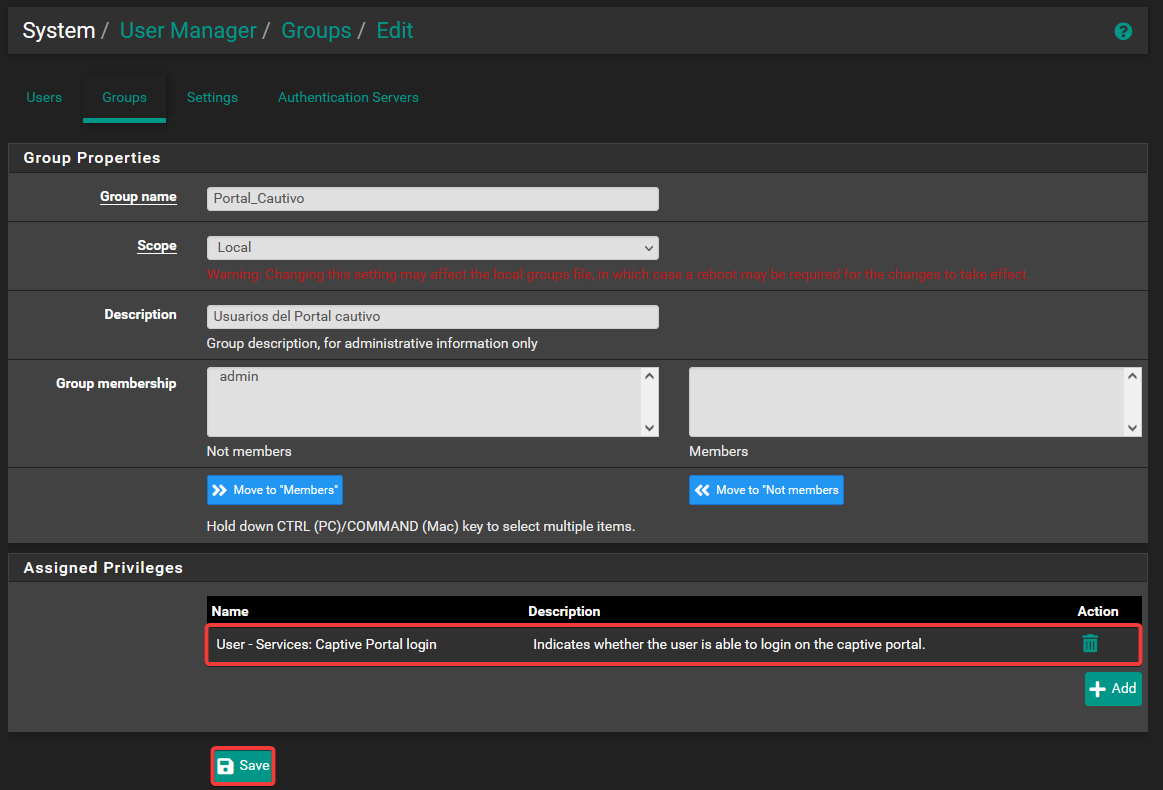Switch to the Users tab
This screenshot has width=1163, height=790.
pyautogui.click(x=44, y=97)
